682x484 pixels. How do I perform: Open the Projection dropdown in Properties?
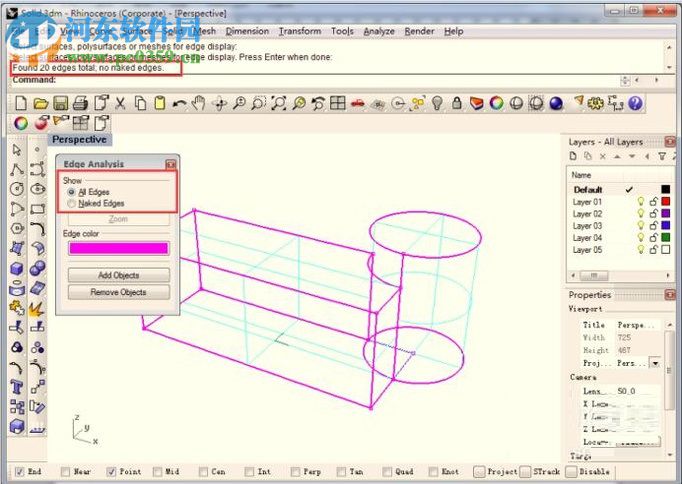655,363
